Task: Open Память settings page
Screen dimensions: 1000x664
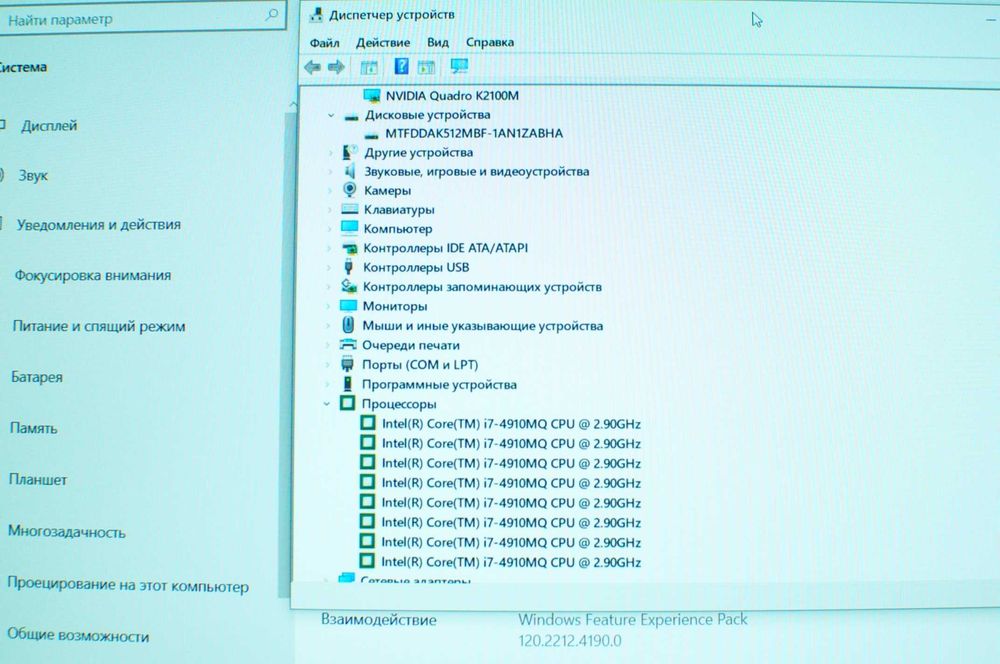Action: (33, 428)
